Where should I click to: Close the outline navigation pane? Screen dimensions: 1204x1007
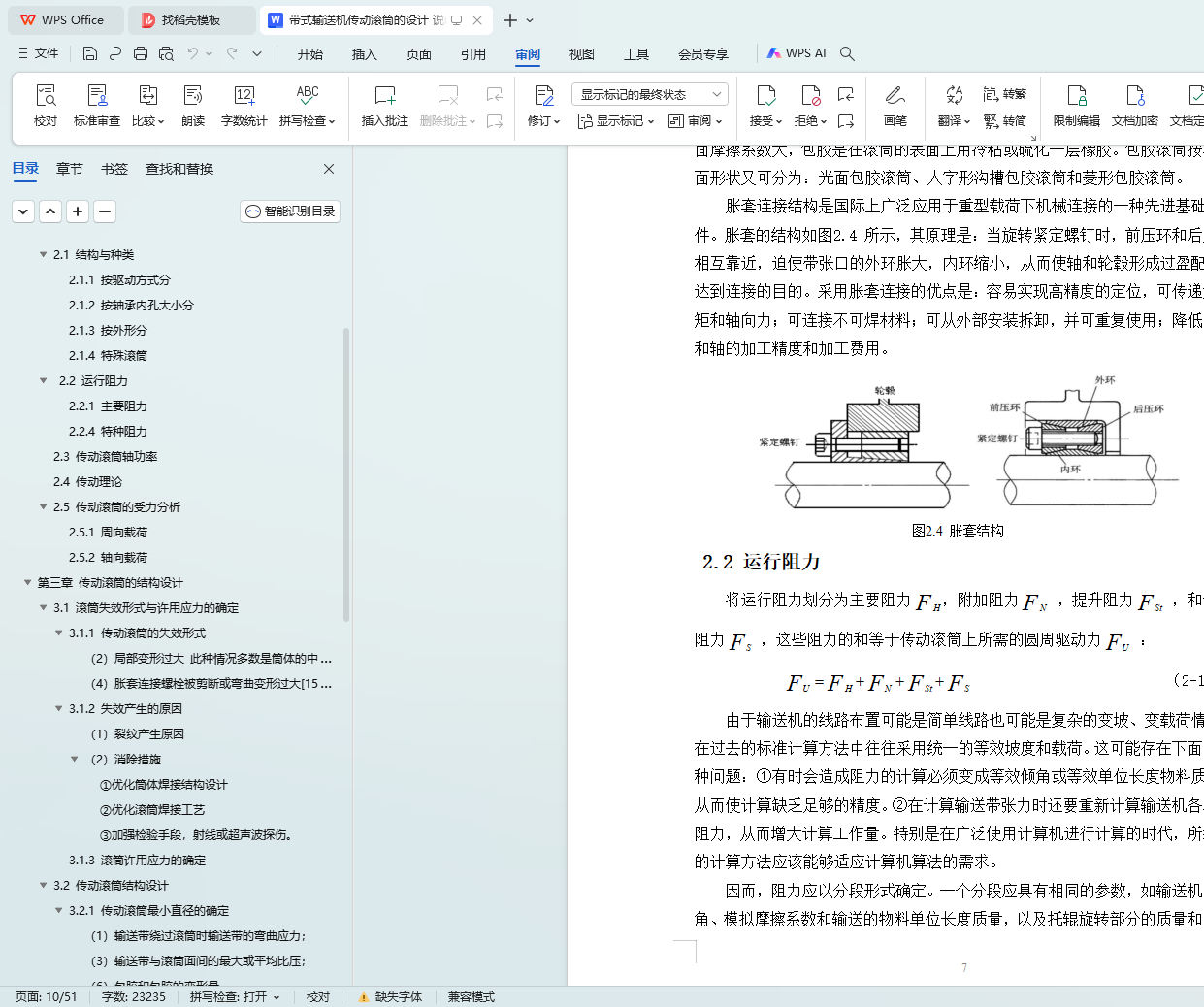[x=329, y=169]
